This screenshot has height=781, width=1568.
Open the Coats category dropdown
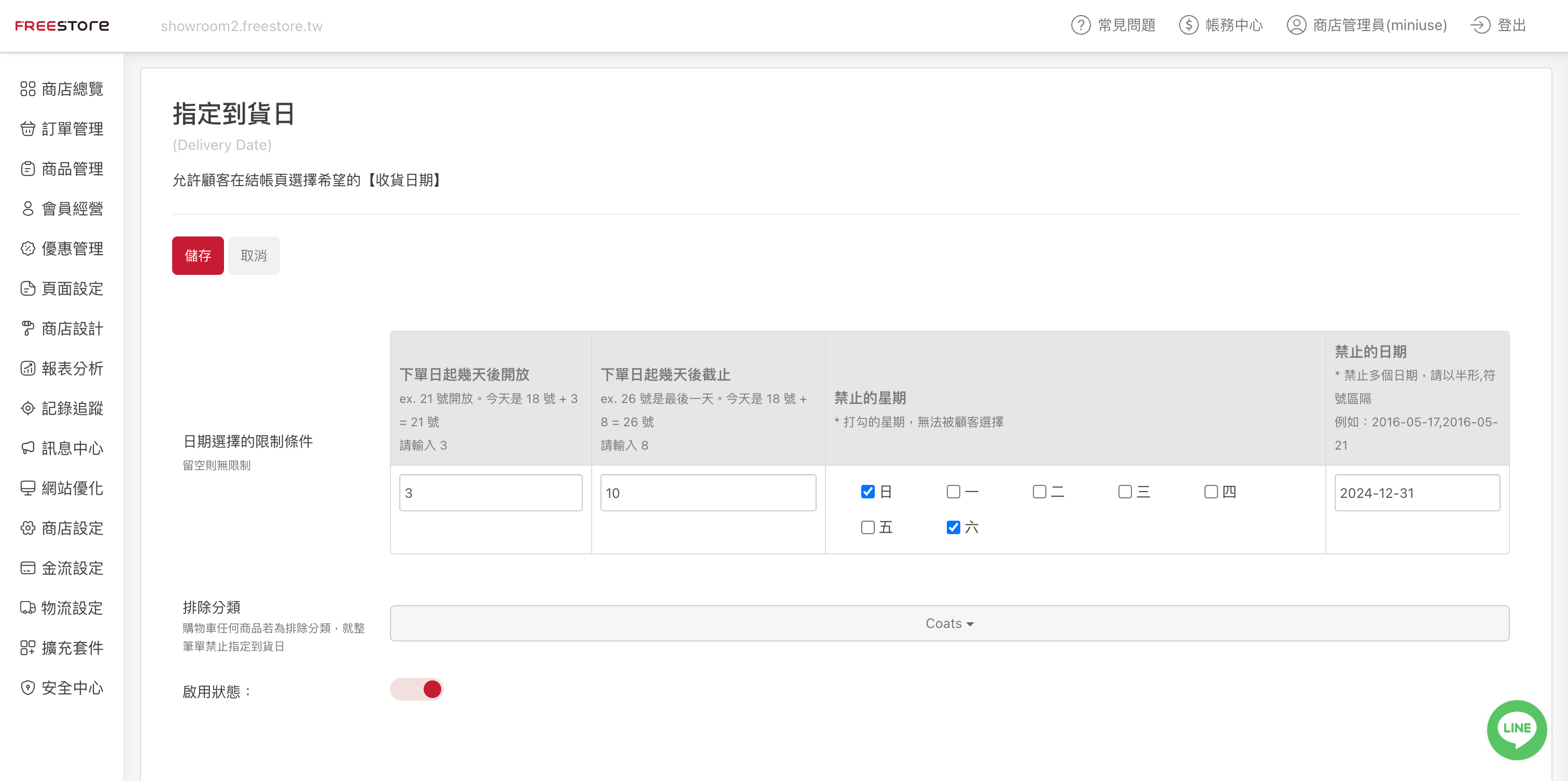click(949, 623)
